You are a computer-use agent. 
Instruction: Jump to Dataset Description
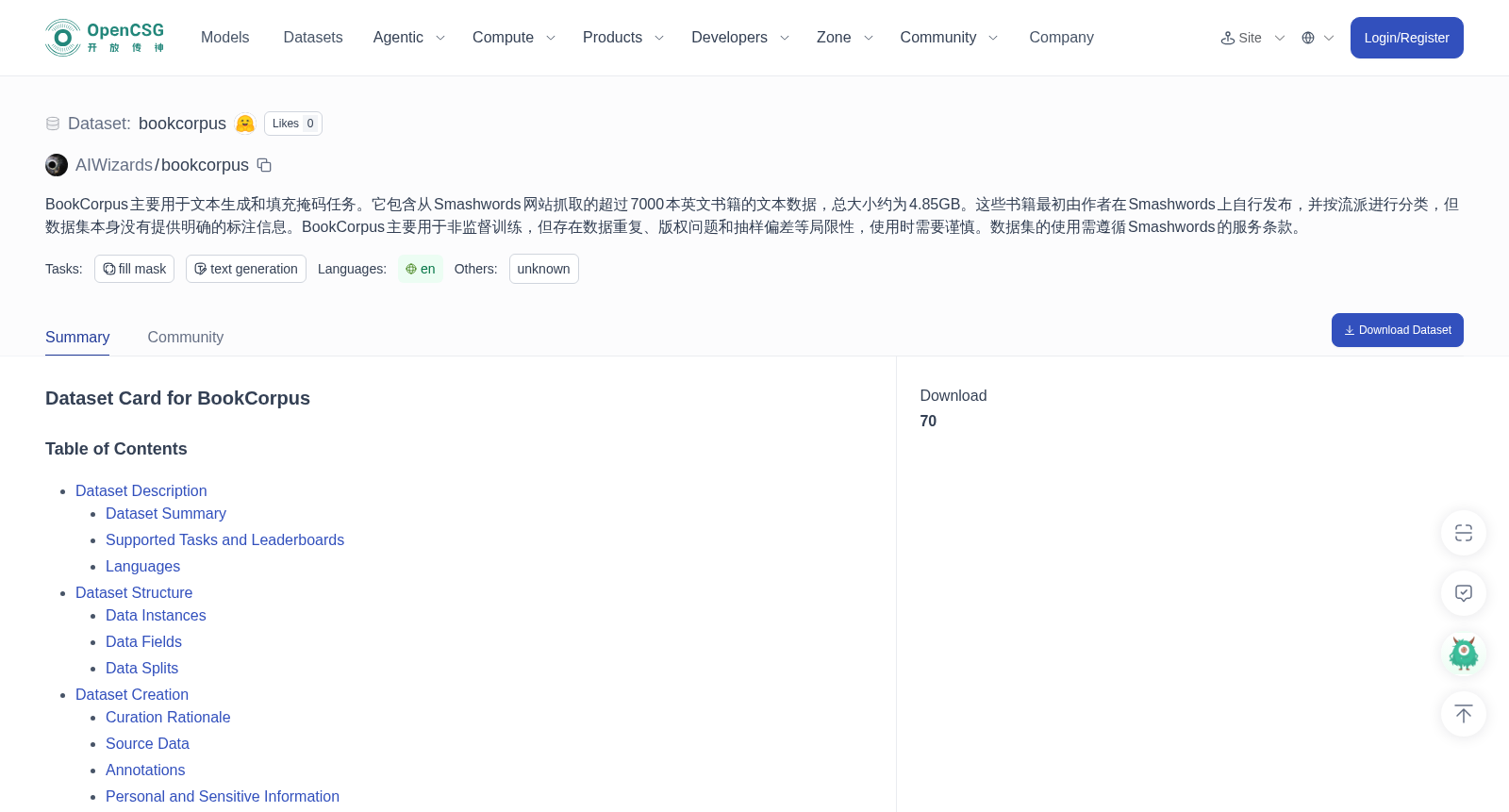(x=141, y=490)
